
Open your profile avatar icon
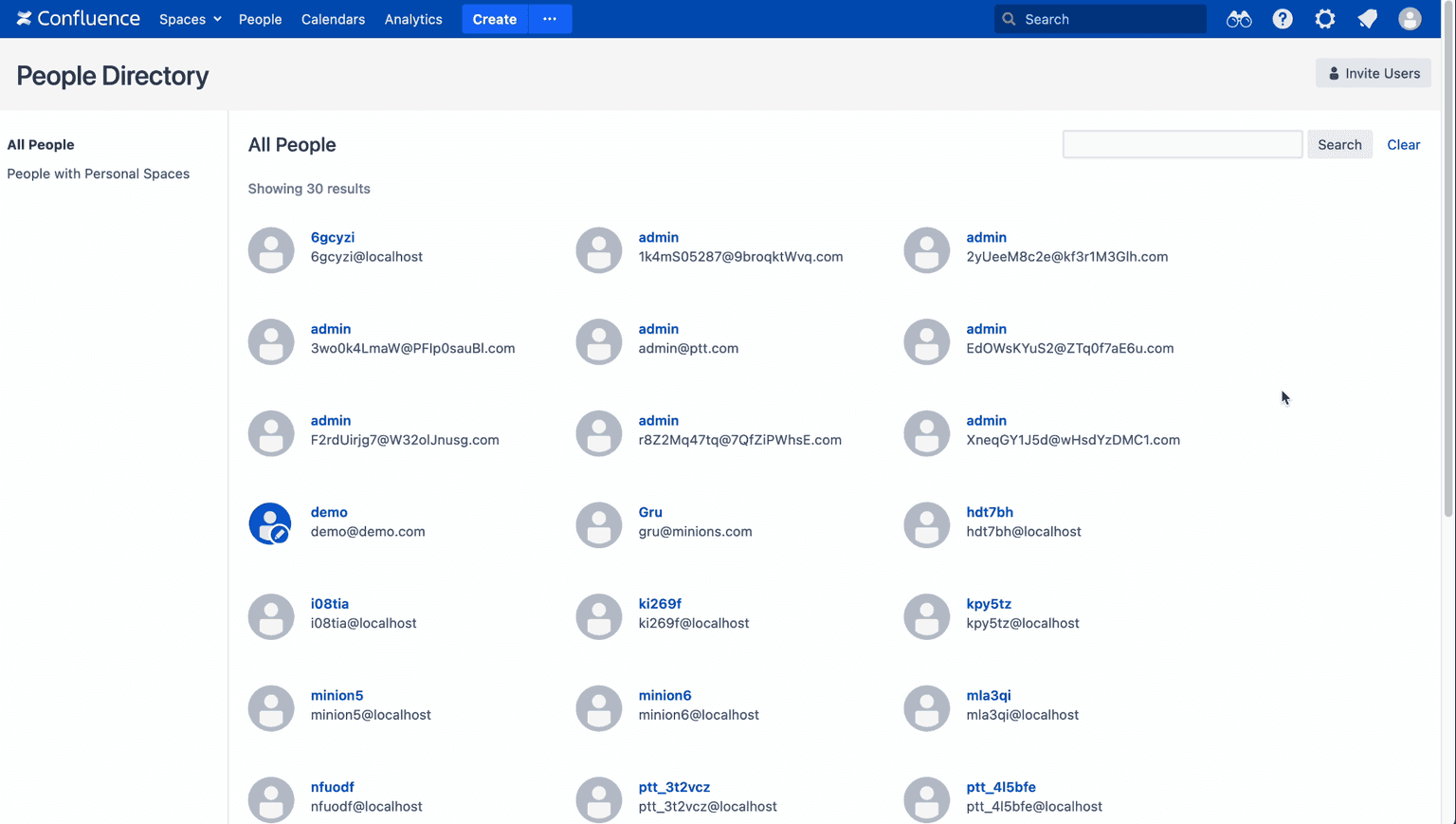[x=1410, y=19]
